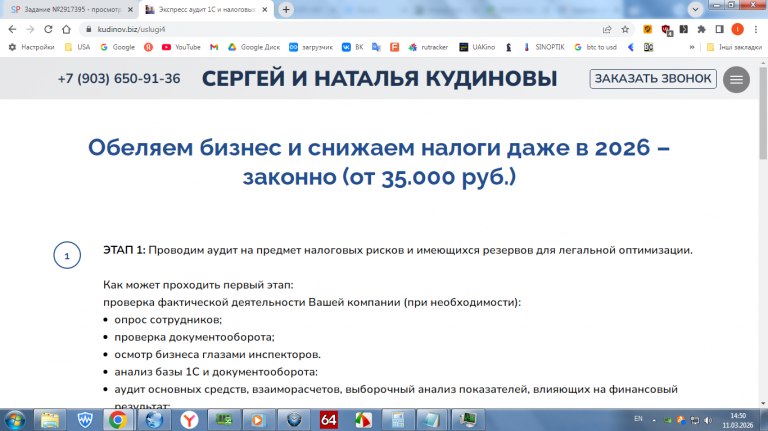
Task: Show more hidden bookmarks chevron
Action: tap(692, 47)
